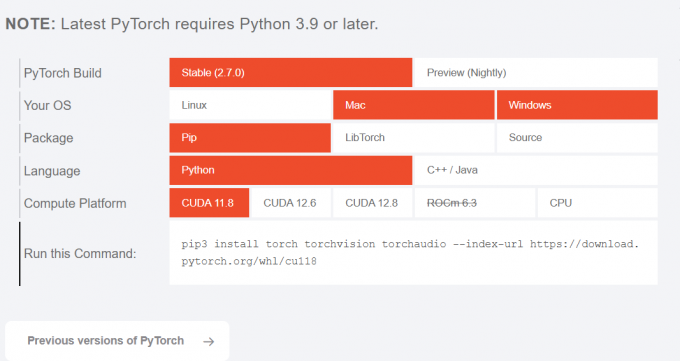Click the Package row label

coord(49,138)
